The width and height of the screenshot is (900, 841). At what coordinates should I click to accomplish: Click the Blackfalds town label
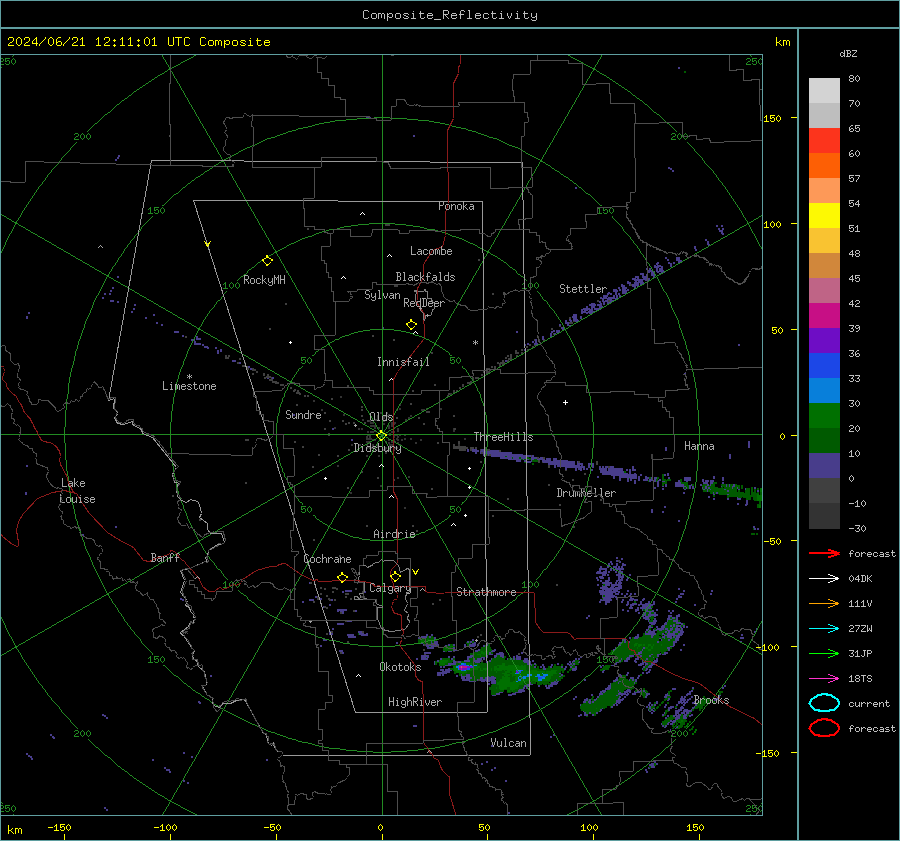pos(425,277)
